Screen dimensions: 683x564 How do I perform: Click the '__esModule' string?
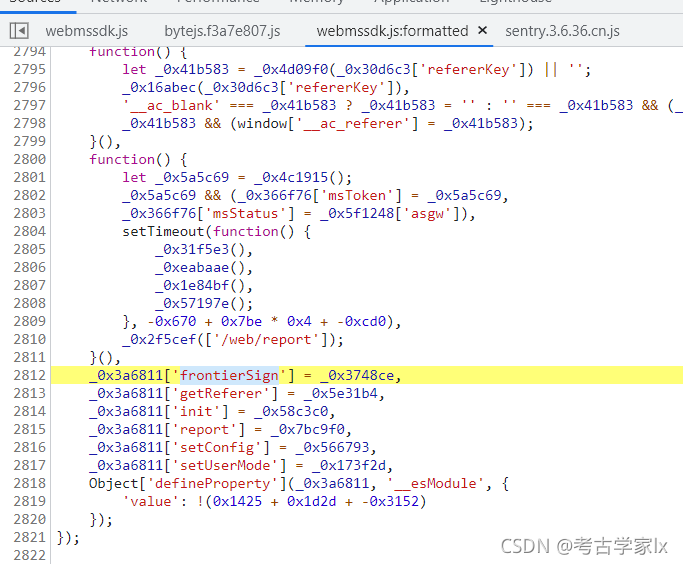pos(436,483)
